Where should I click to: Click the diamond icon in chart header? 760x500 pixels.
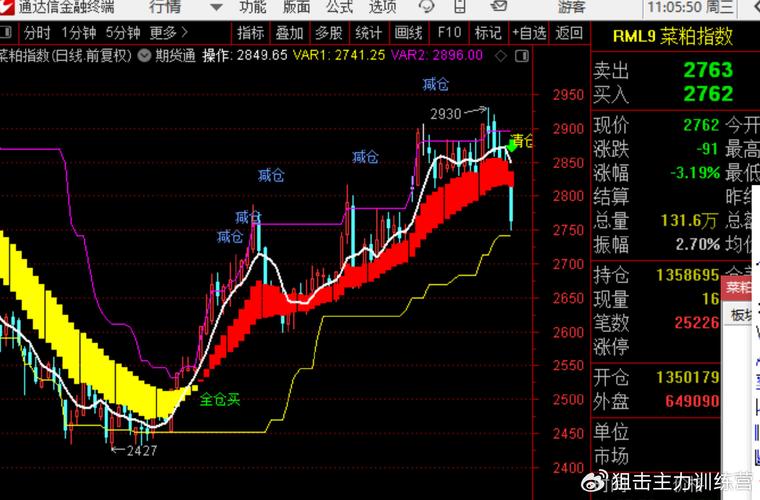[501, 56]
